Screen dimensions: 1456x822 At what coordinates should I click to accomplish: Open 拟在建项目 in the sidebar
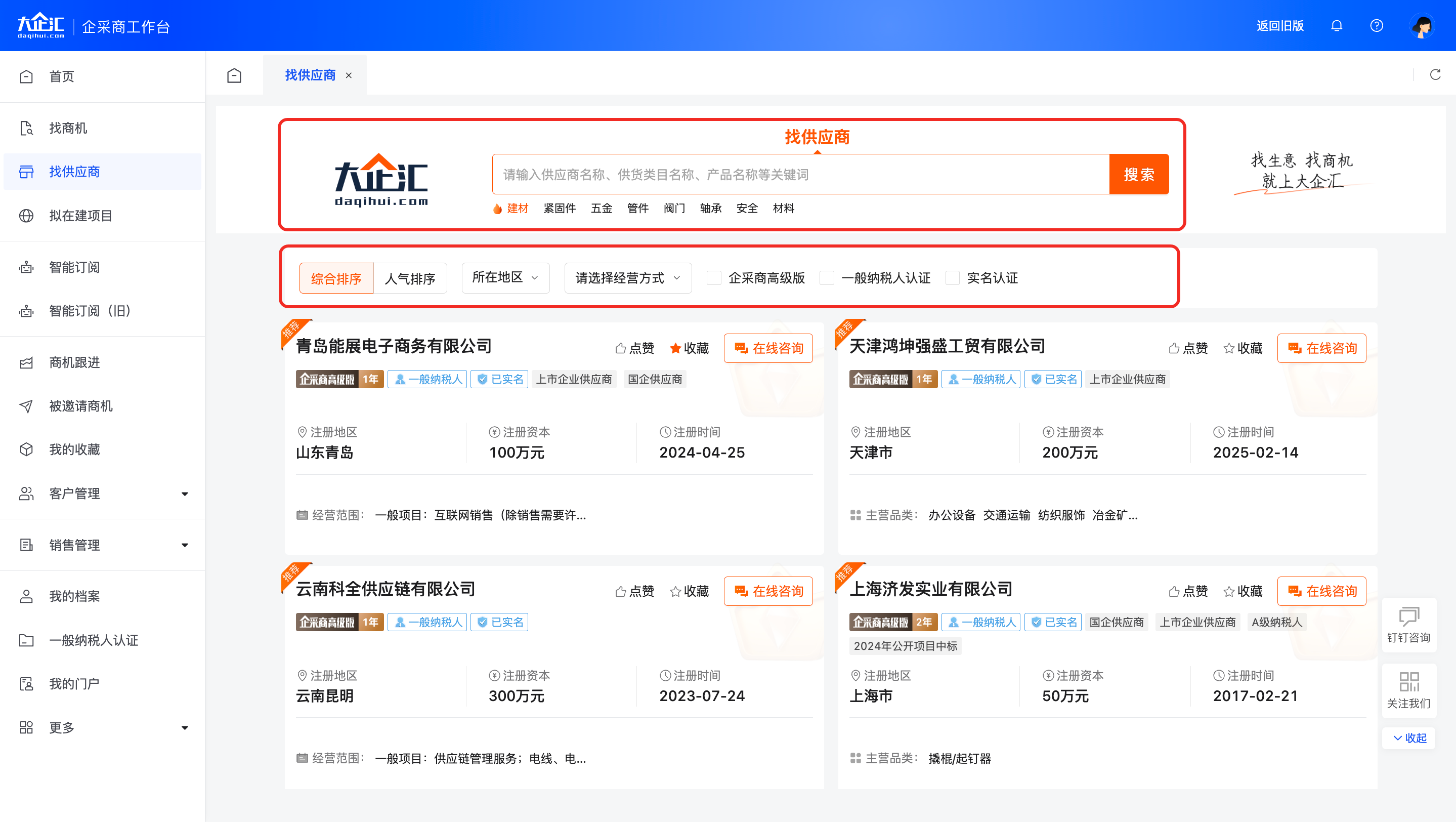(x=102, y=216)
